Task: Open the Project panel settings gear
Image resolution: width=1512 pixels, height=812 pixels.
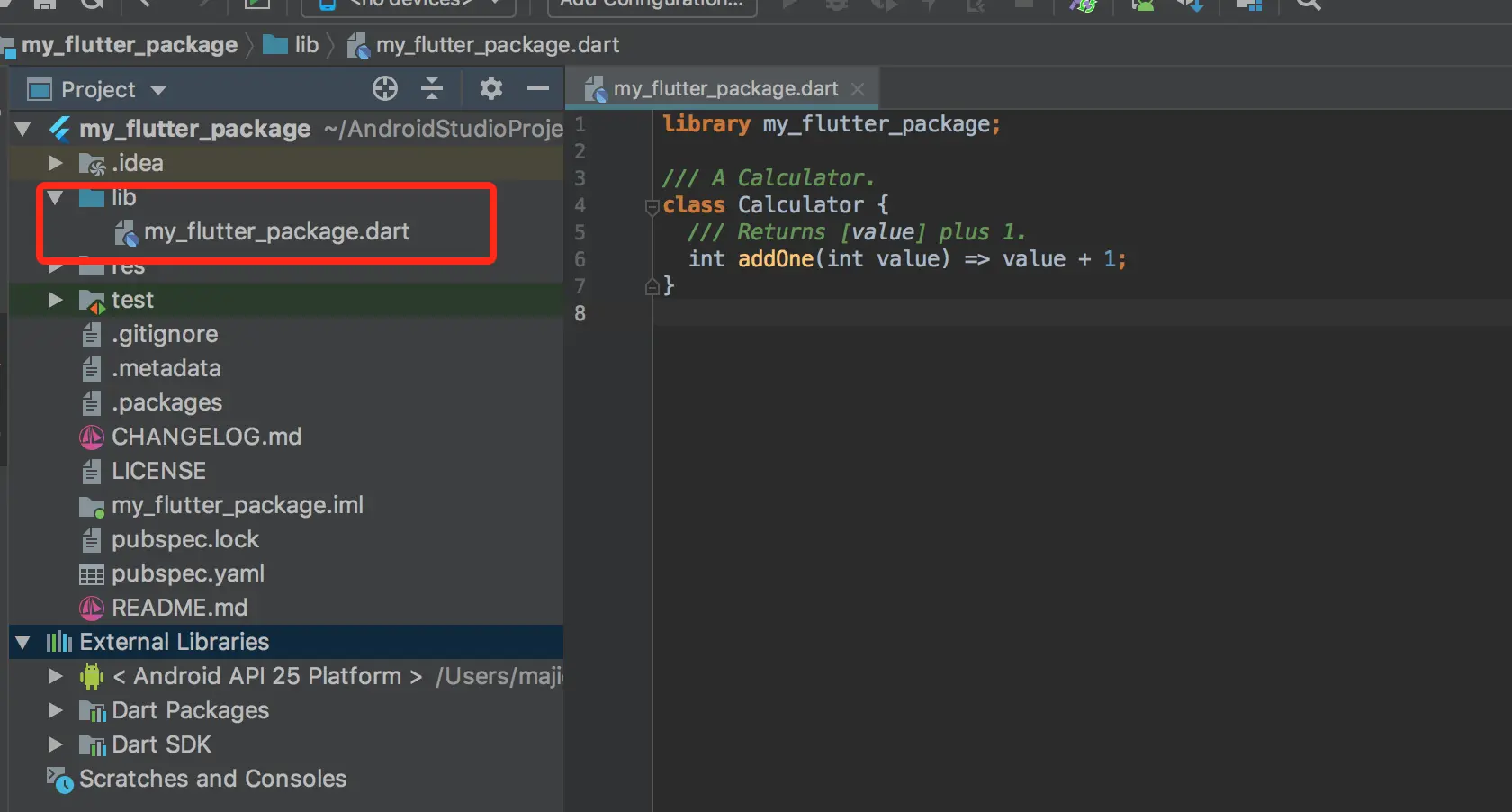Action: click(490, 88)
